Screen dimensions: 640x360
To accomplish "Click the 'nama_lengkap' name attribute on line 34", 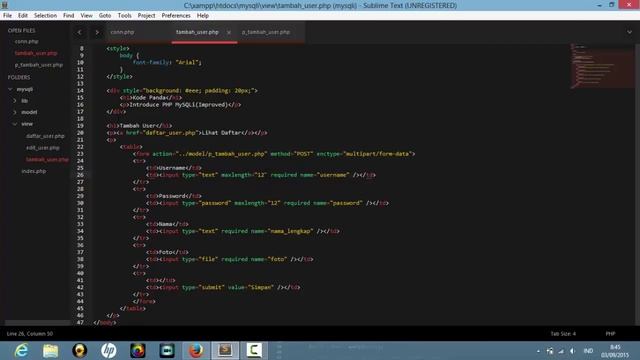I will tap(291, 231).
